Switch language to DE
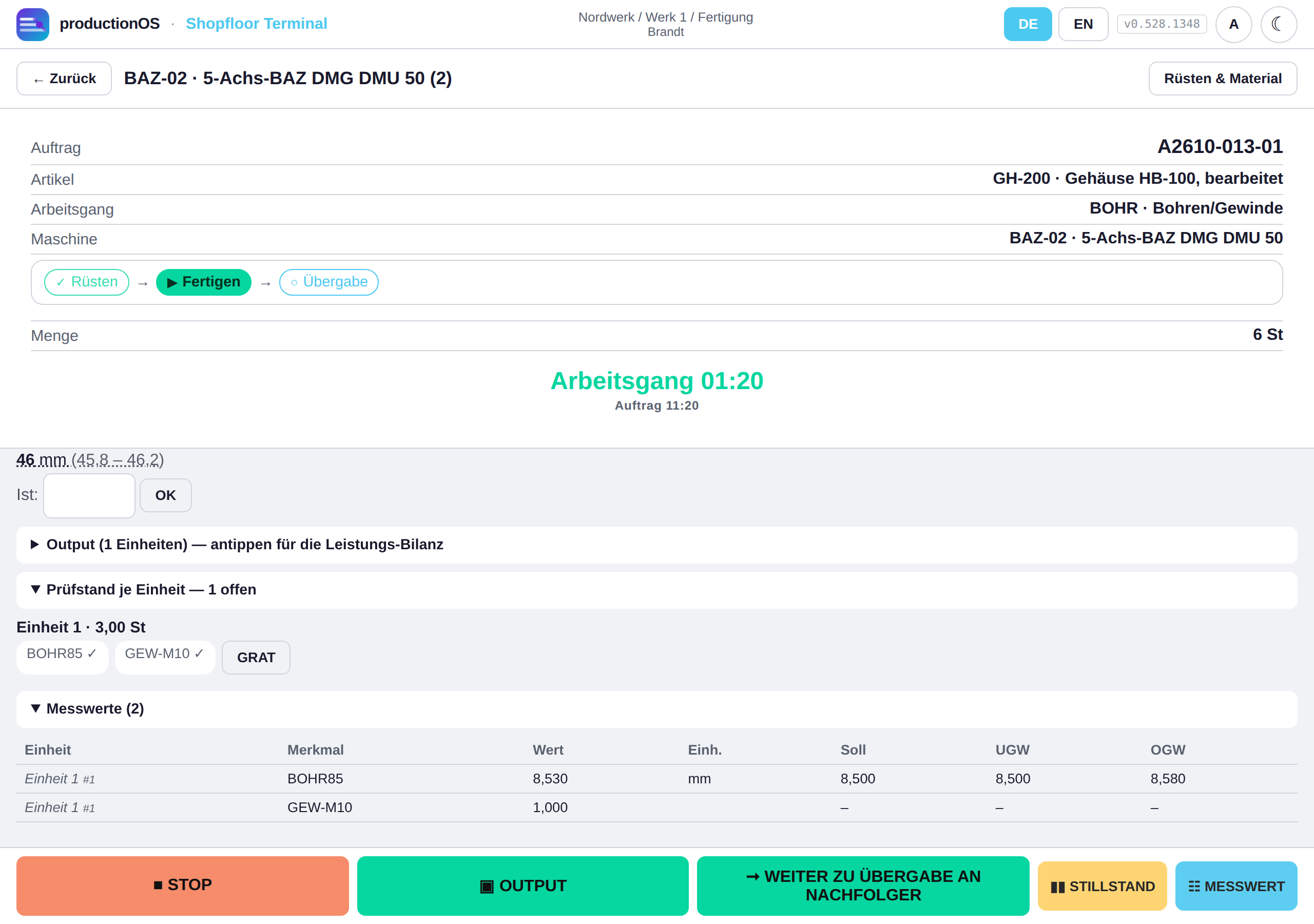The width and height of the screenshot is (1314, 924). point(1027,24)
